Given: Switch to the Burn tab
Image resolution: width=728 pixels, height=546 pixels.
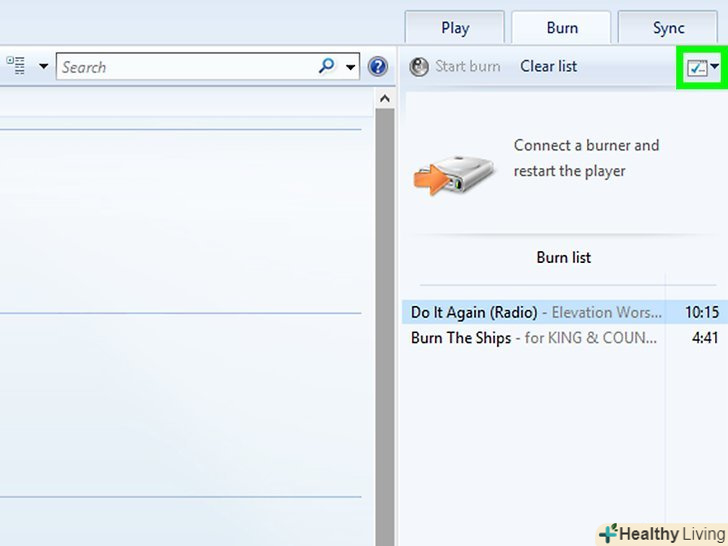Looking at the screenshot, I should [561, 28].
